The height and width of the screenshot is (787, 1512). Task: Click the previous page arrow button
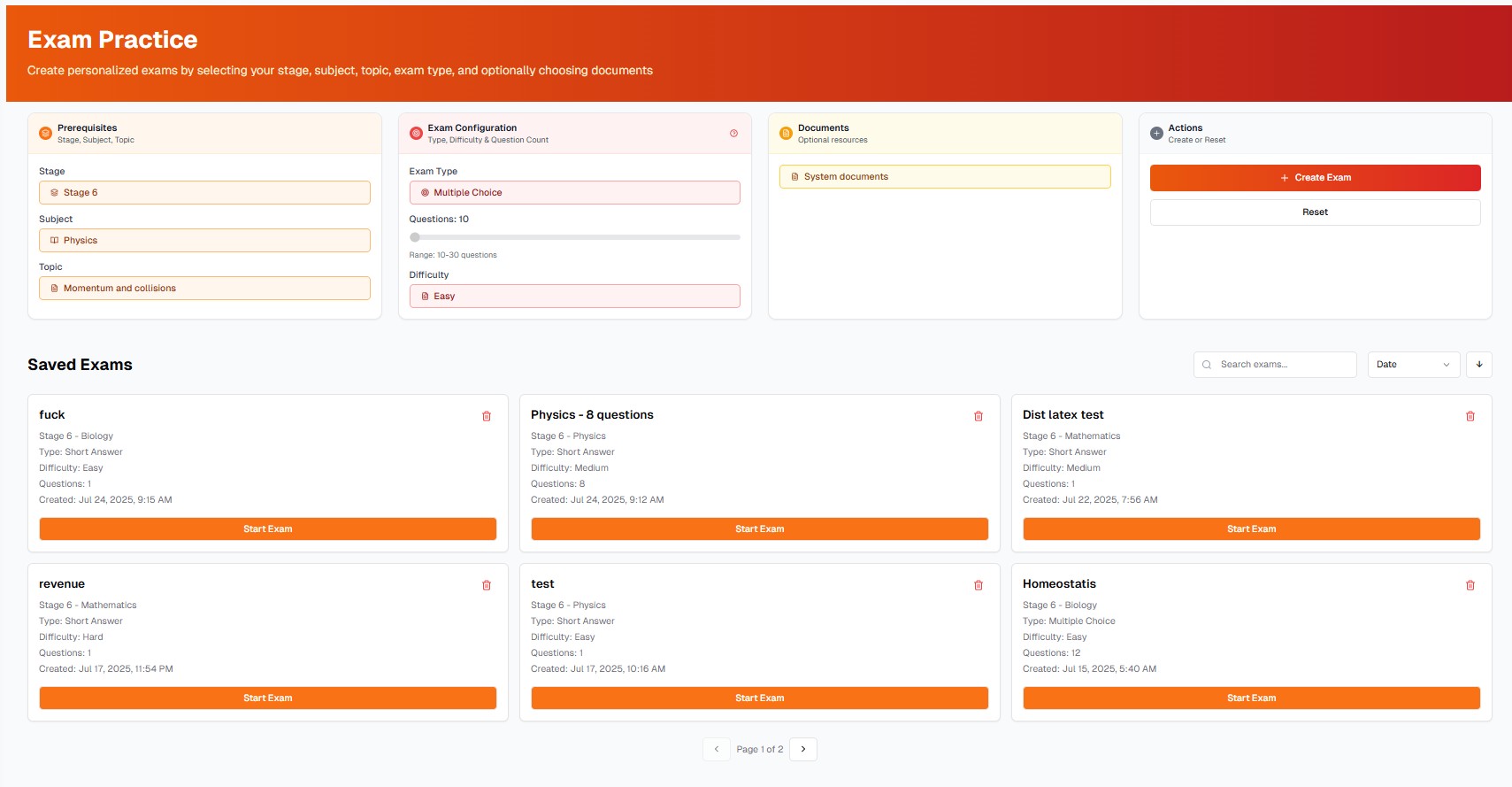pos(717,749)
